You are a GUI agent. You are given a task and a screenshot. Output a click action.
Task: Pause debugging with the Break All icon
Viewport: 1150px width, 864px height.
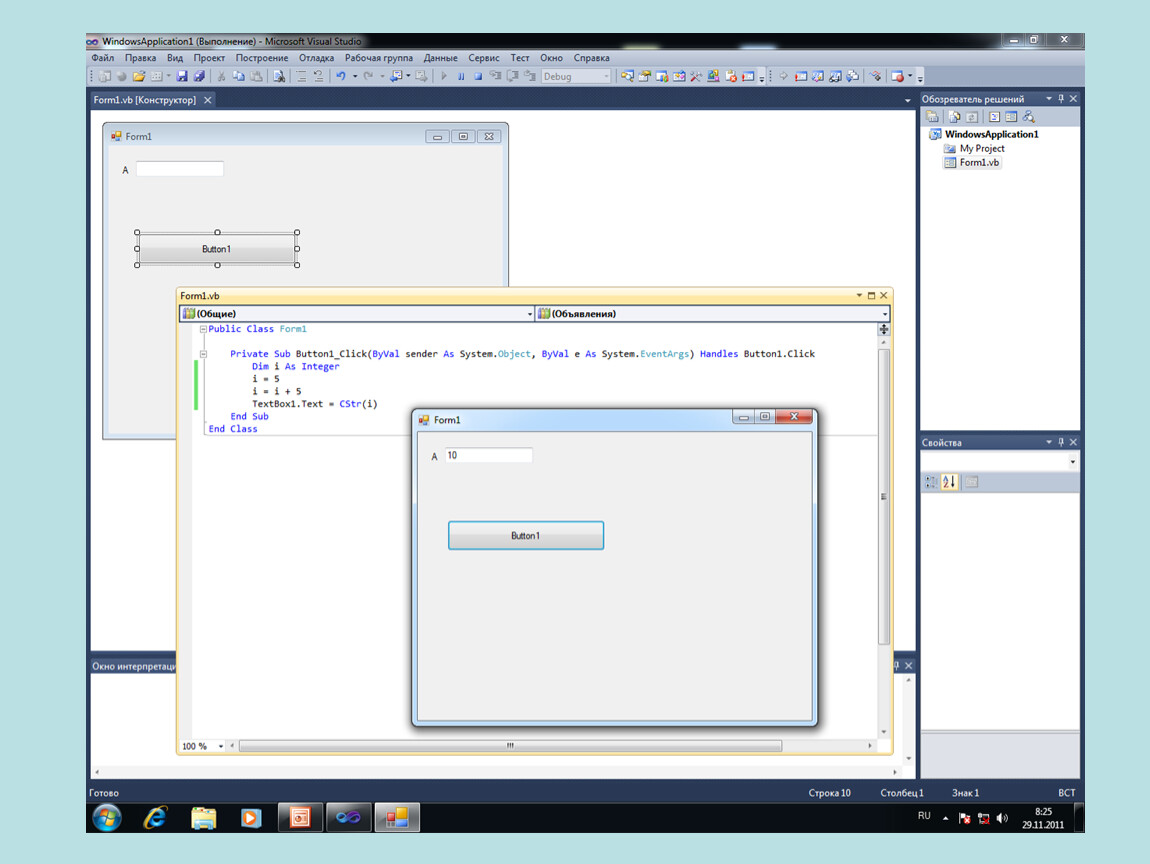[x=461, y=76]
